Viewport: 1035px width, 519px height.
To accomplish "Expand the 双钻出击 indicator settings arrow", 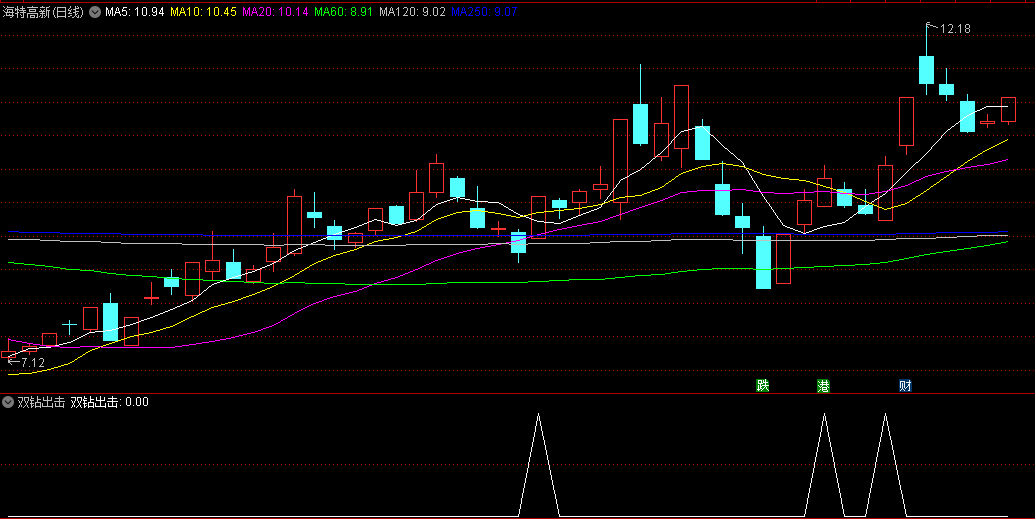I will 8,402.
